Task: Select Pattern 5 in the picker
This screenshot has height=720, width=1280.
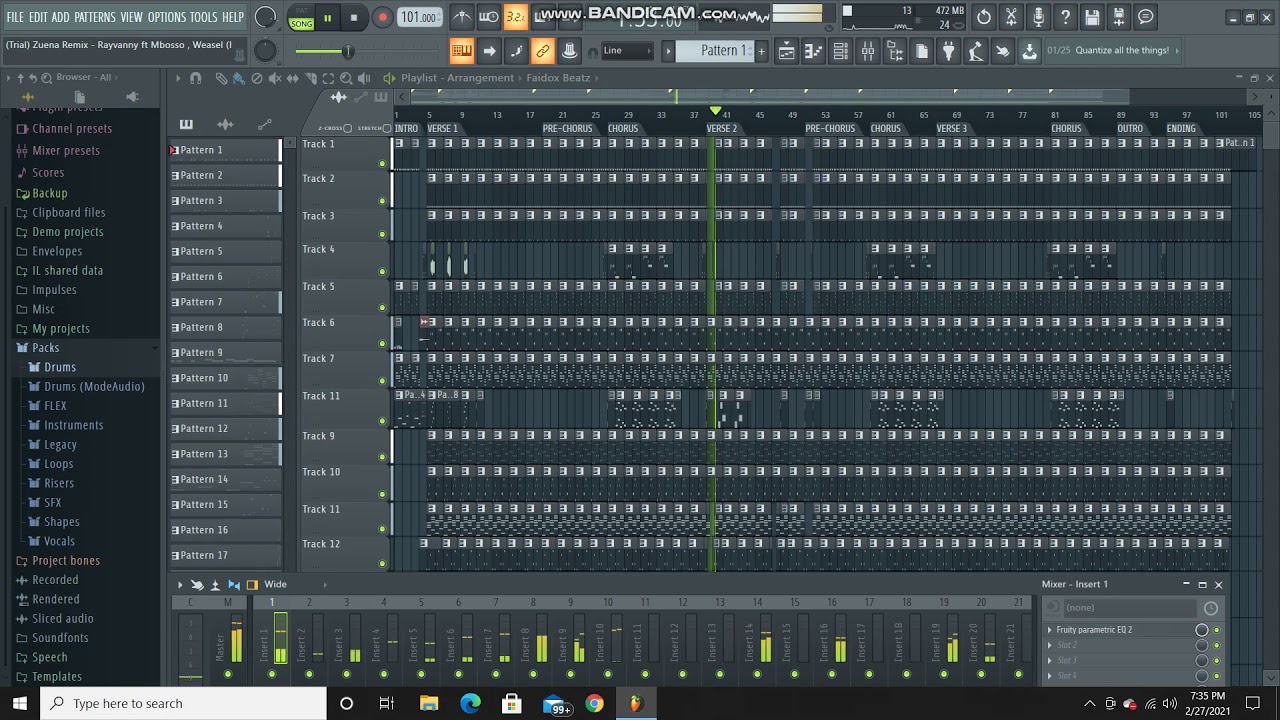Action: point(225,251)
